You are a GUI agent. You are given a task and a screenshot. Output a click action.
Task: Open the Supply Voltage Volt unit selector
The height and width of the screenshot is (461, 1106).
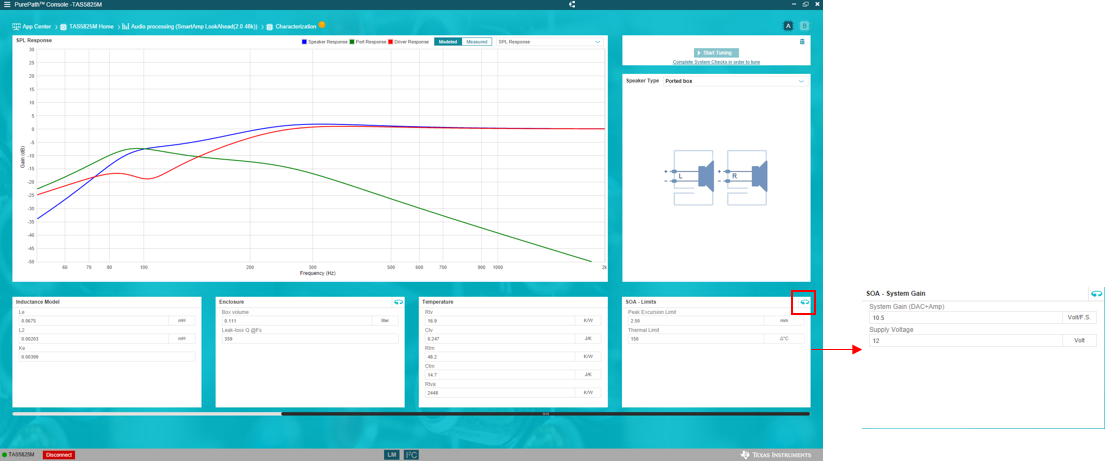(x=1078, y=340)
